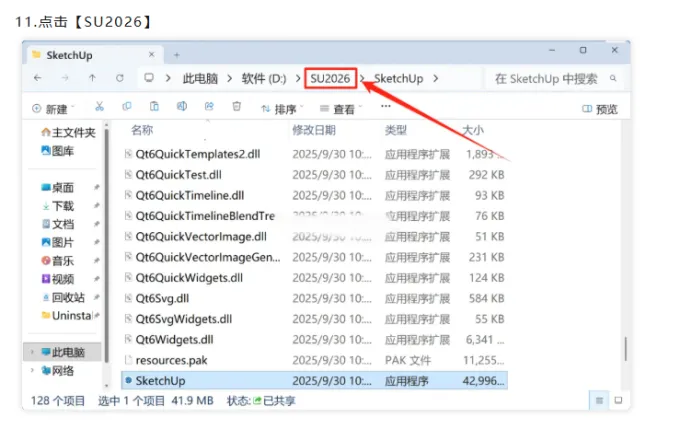Image resolution: width=692 pixels, height=429 pixels.
Task: Open 图片 in navigation pane
Action: 57,242
